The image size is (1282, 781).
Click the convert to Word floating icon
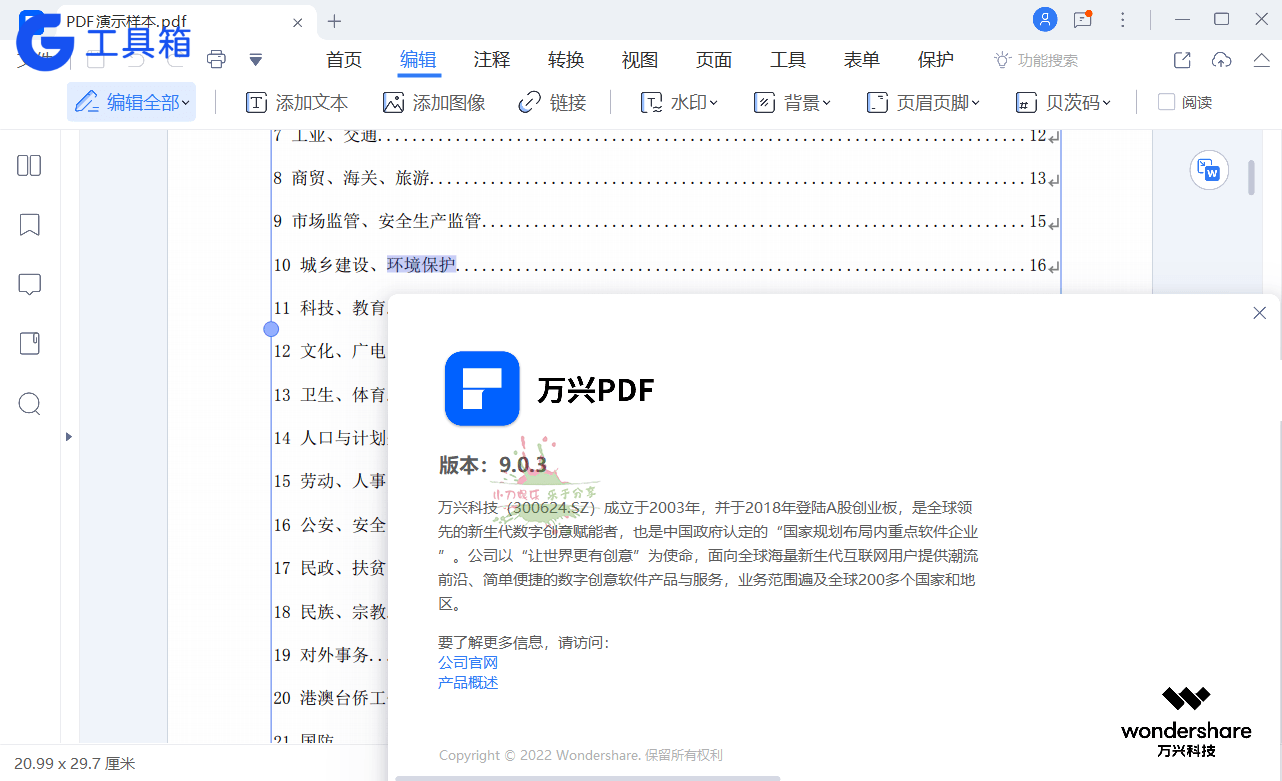(x=1209, y=170)
